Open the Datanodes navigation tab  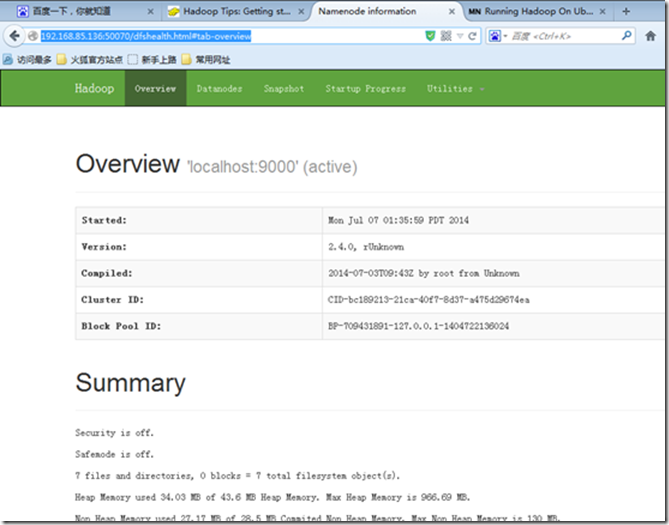click(x=219, y=88)
